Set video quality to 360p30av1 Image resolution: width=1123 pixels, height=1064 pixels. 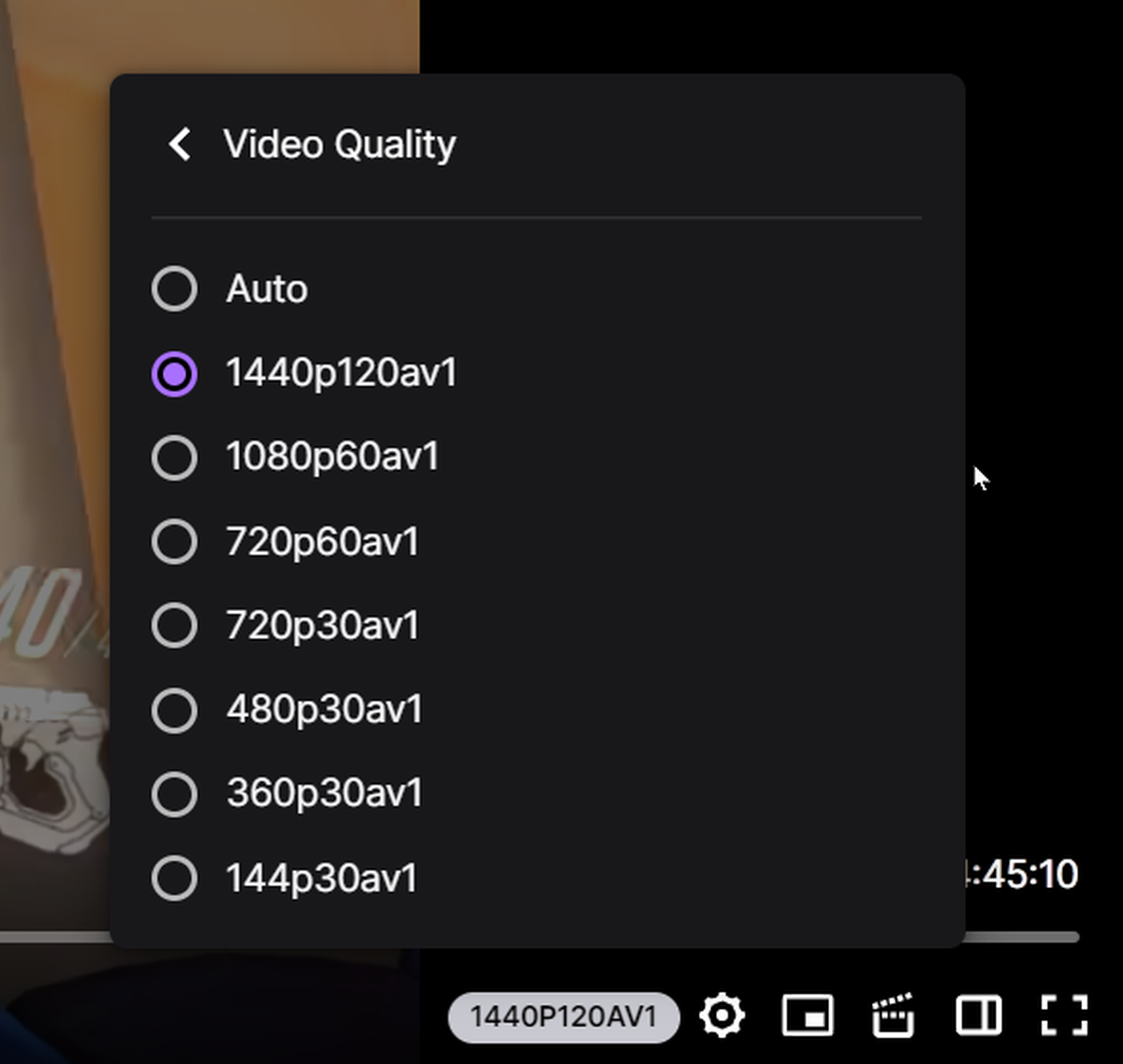point(287,794)
